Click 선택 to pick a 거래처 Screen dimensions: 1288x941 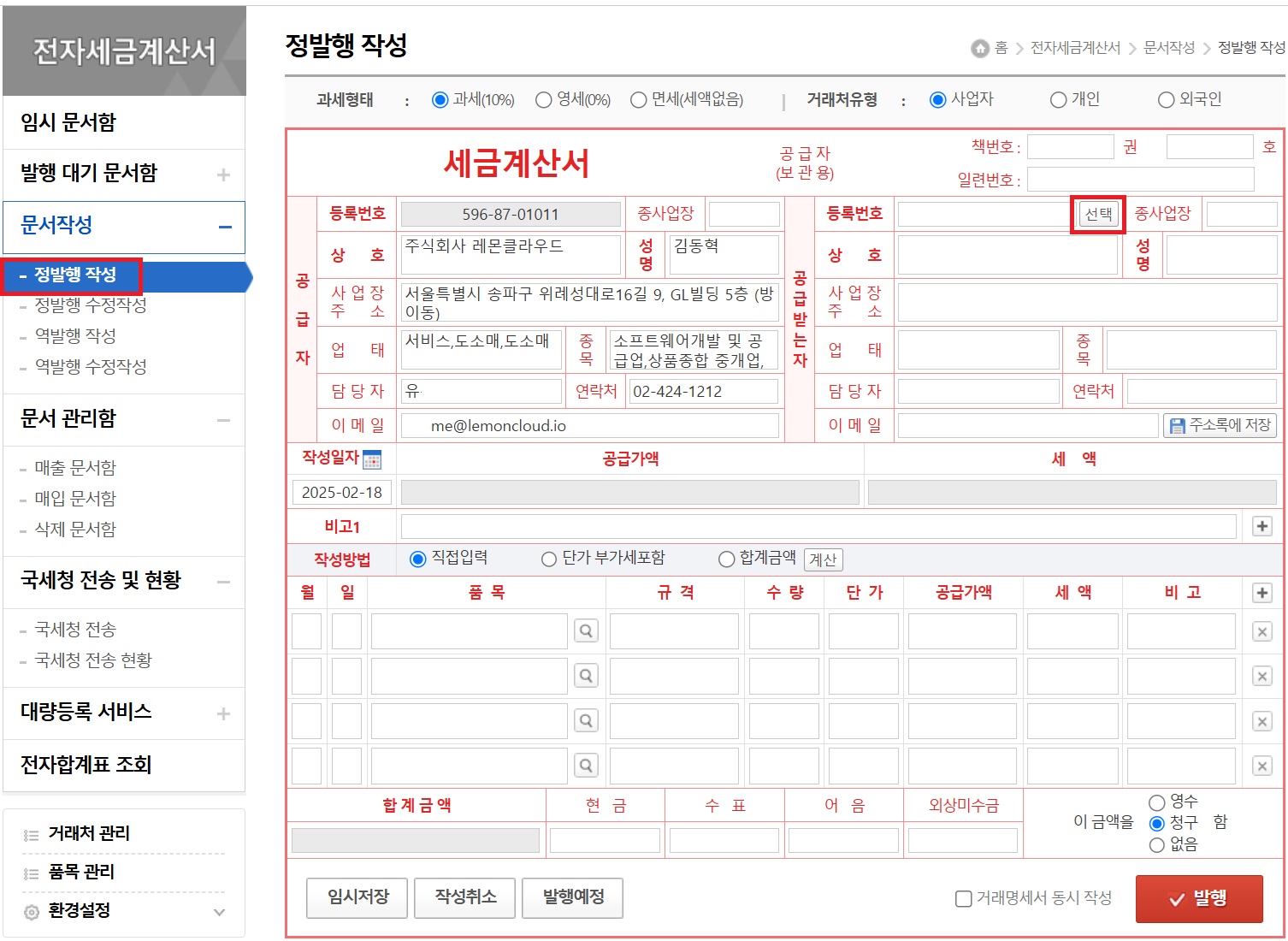[x=1098, y=214]
